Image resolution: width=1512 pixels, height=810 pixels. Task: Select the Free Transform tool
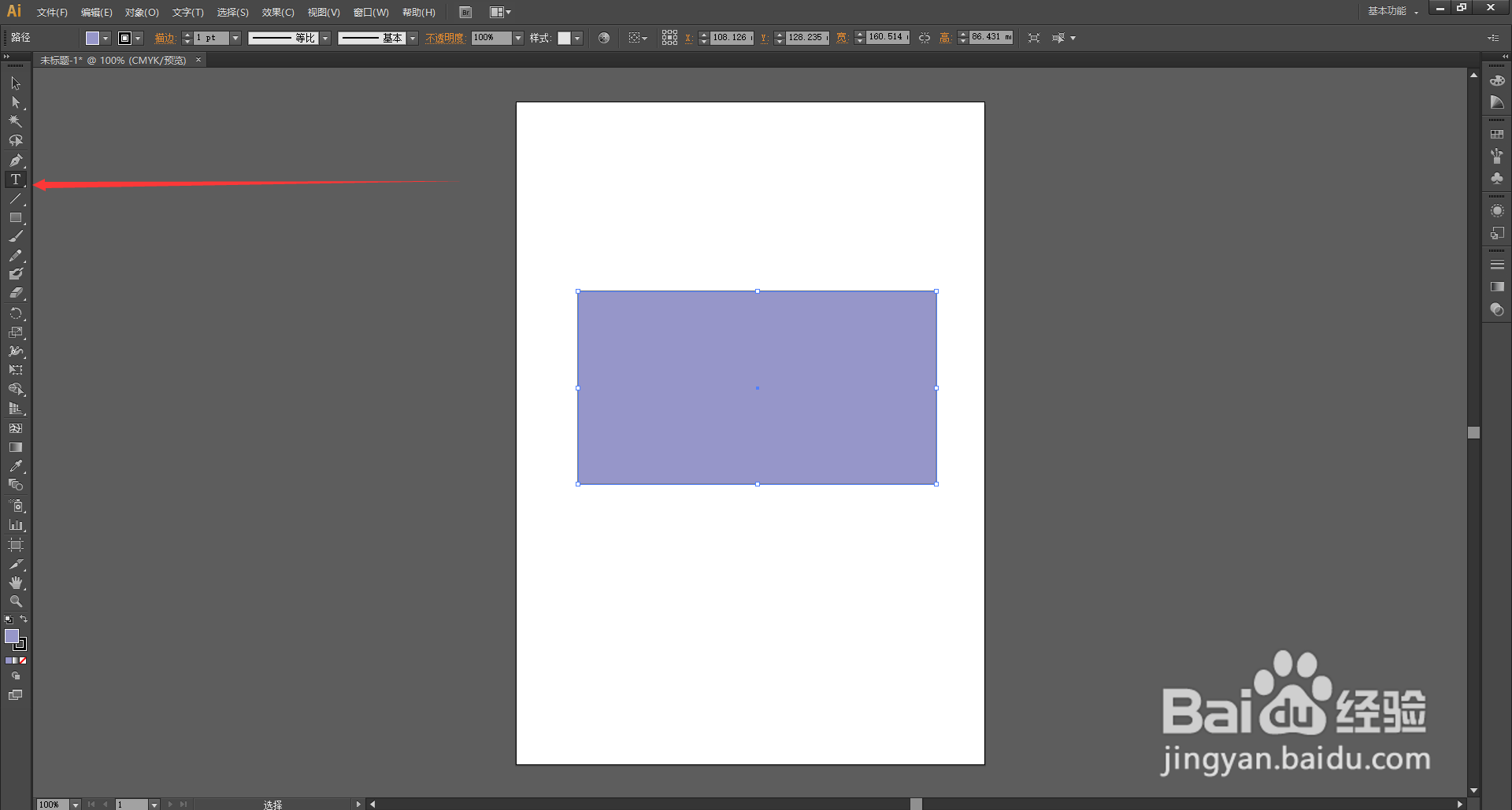click(16, 370)
